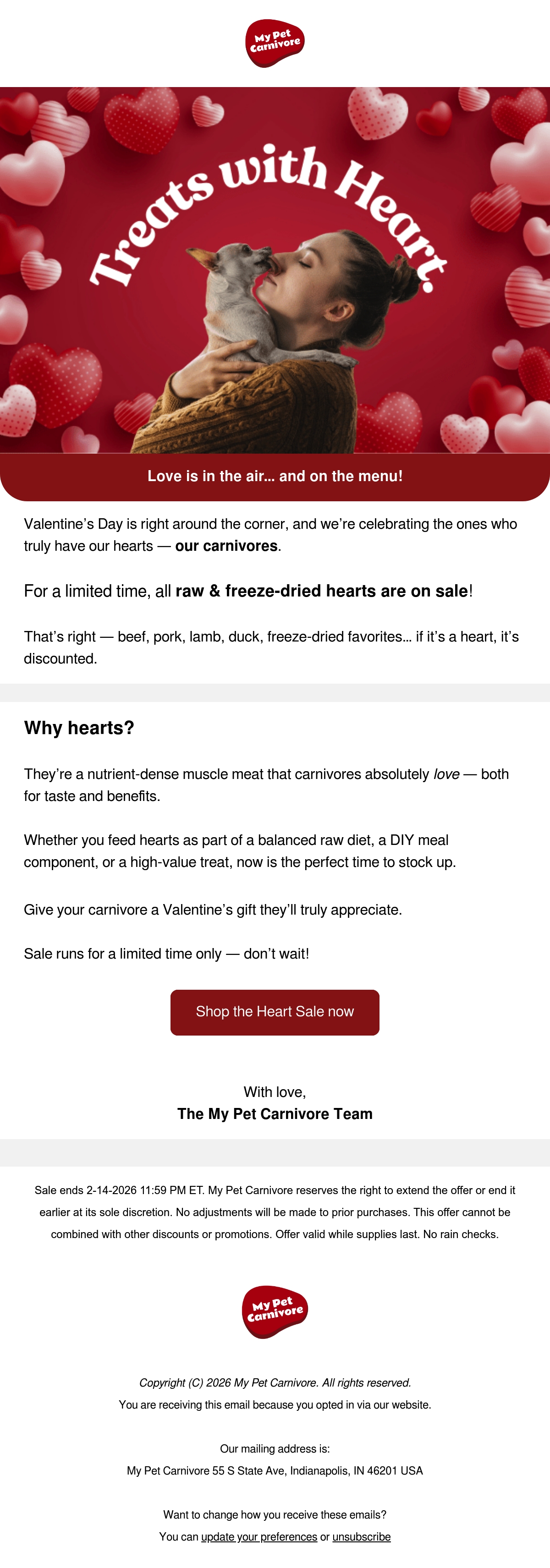This screenshot has height=1568, width=550.
Task: Select the unsubscribe link
Action: point(361,1536)
